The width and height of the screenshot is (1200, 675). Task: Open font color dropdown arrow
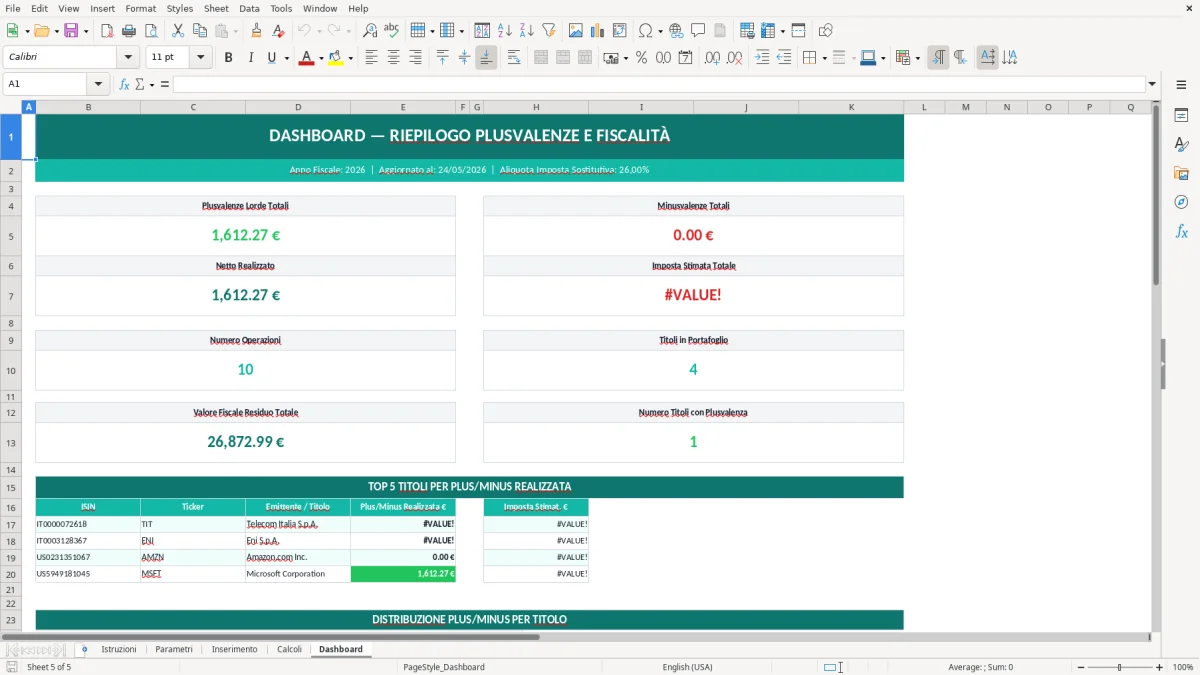pyautogui.click(x=321, y=58)
